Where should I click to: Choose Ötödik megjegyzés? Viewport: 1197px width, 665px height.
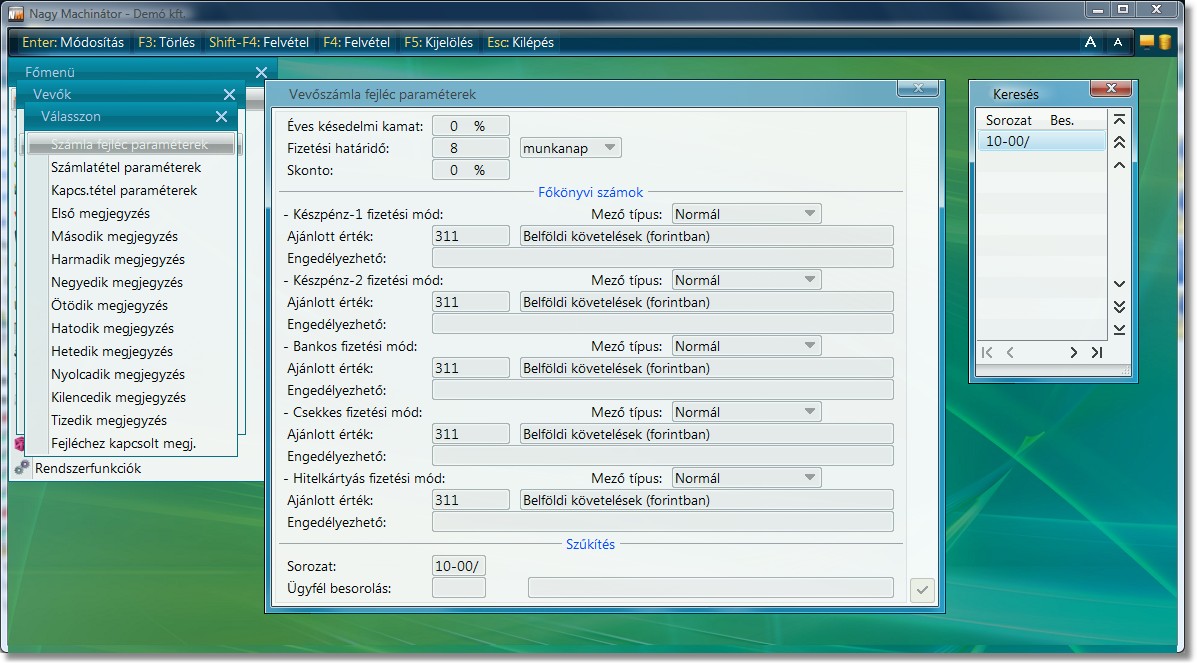click(x=109, y=305)
